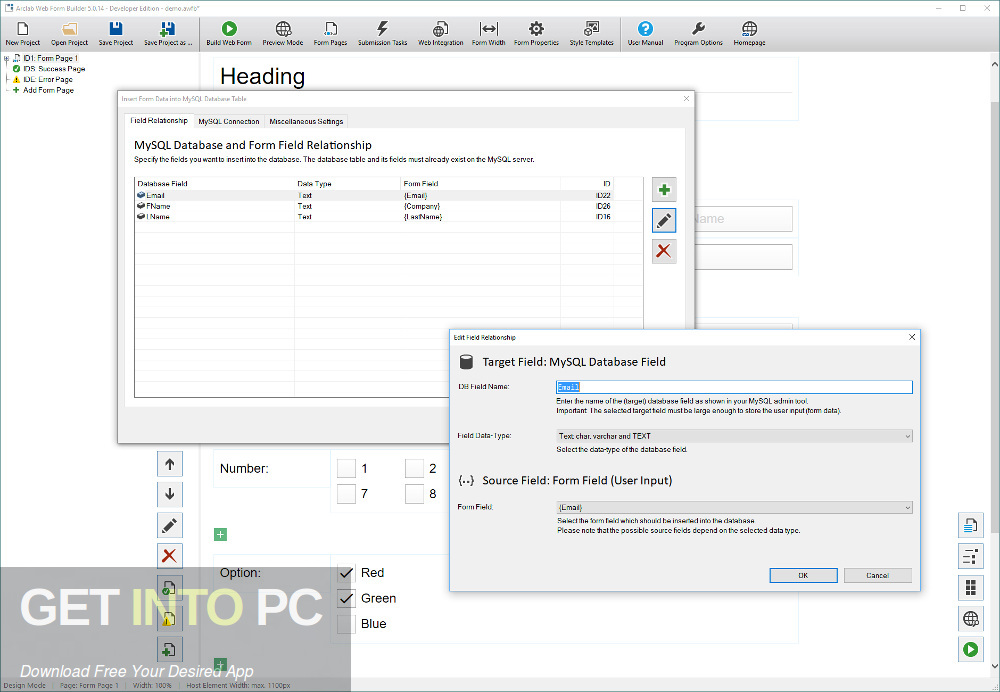
Task: Open Form Field source dropdown
Action: pyautogui.click(x=734, y=508)
